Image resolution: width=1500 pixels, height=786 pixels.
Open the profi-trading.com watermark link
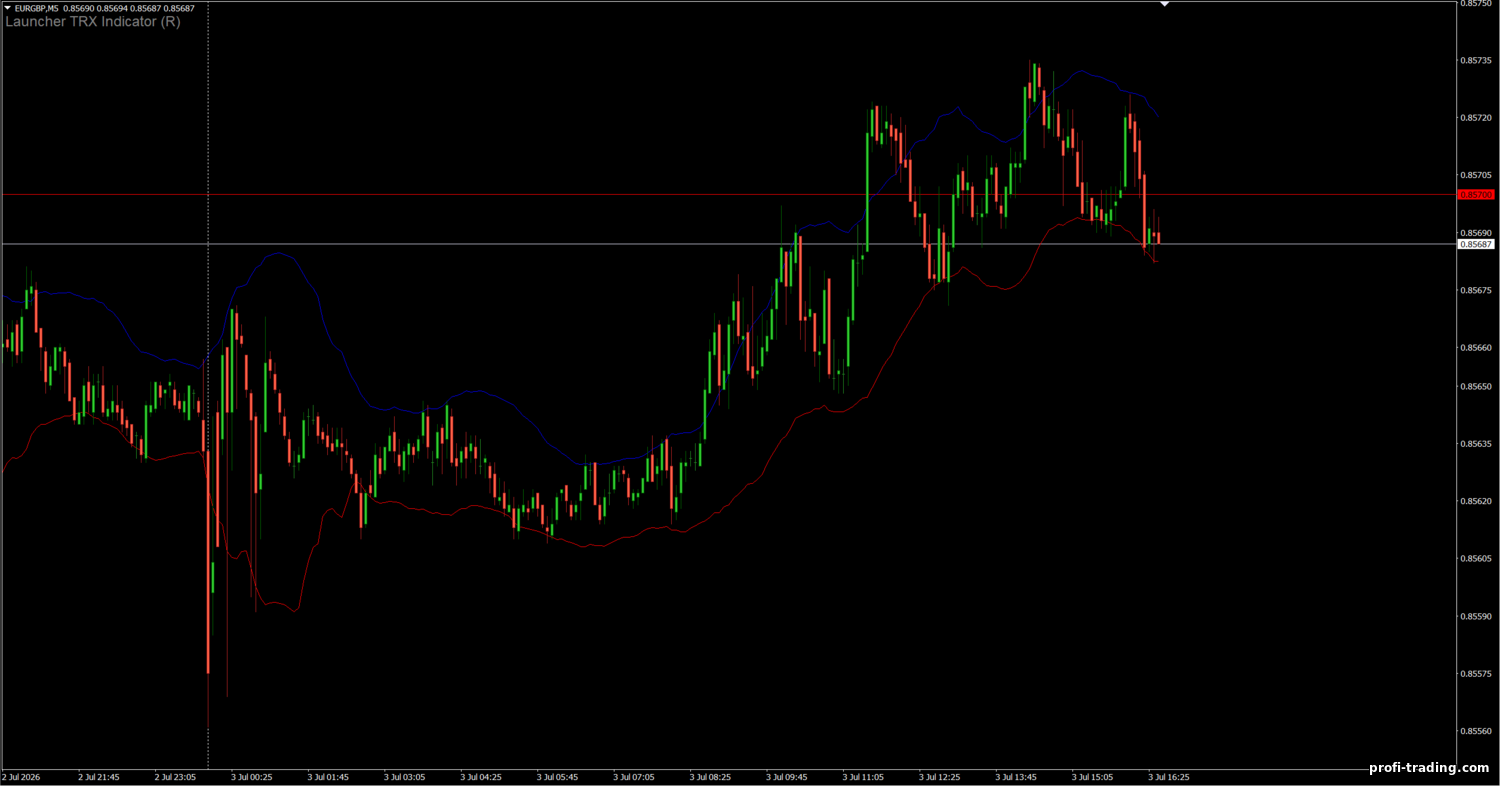pyautogui.click(x=1429, y=768)
